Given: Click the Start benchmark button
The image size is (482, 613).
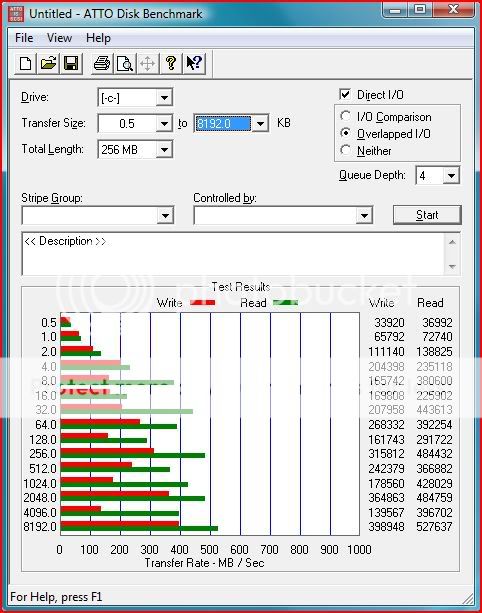Looking at the screenshot, I should pyautogui.click(x=427, y=215).
